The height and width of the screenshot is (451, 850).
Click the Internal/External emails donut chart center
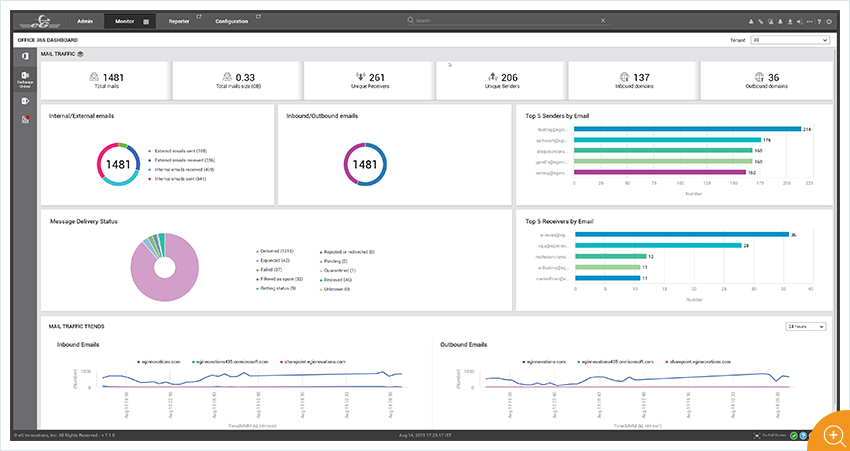(x=118, y=164)
